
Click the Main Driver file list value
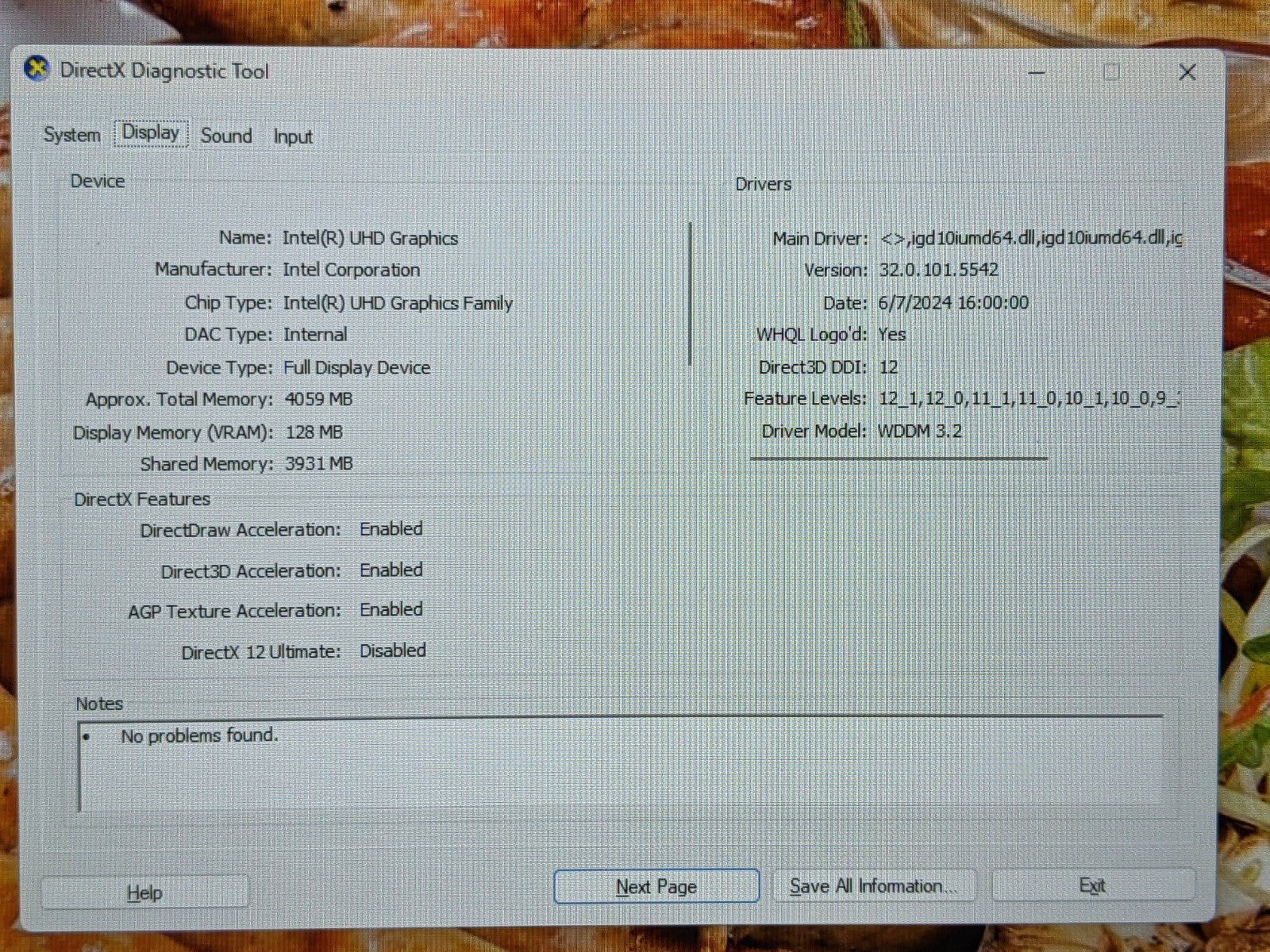tap(1030, 238)
